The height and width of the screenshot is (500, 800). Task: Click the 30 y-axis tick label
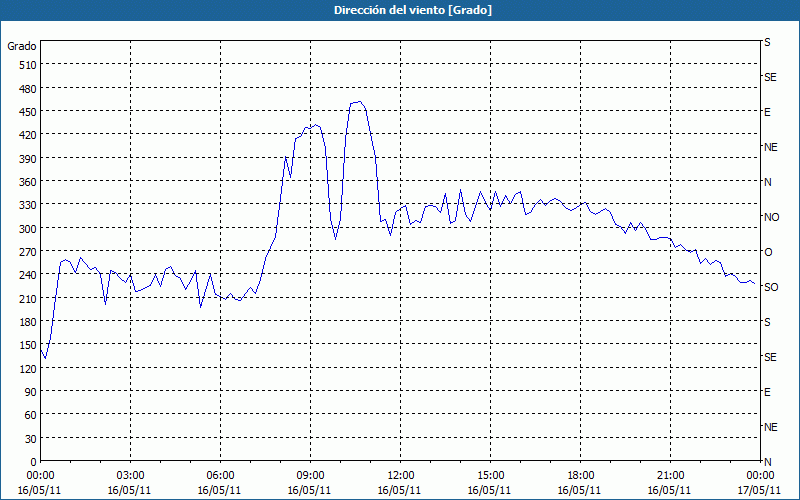point(31,439)
